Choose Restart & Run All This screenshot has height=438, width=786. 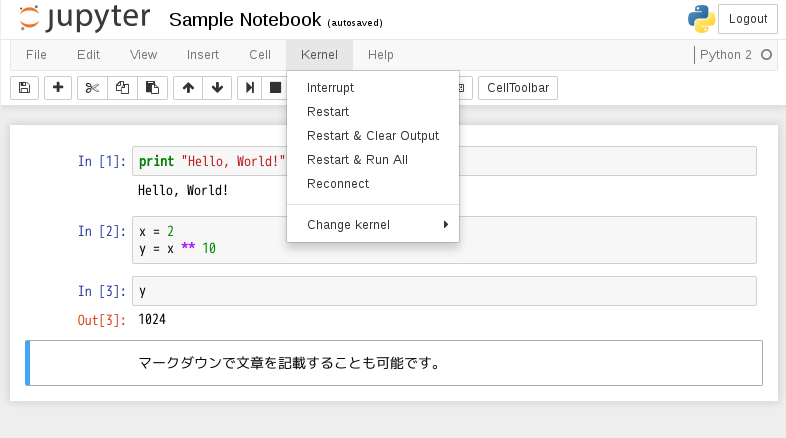[x=357, y=160]
